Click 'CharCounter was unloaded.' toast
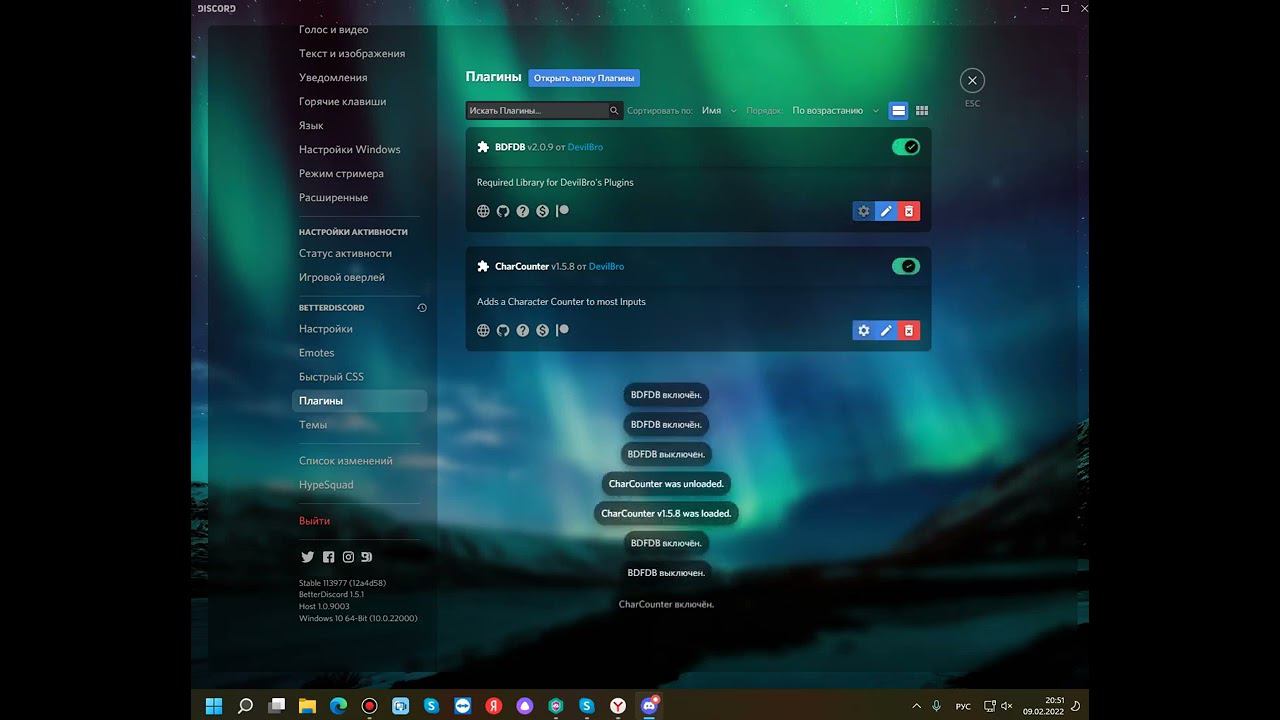Viewport: 1280px width, 720px height. coord(666,484)
